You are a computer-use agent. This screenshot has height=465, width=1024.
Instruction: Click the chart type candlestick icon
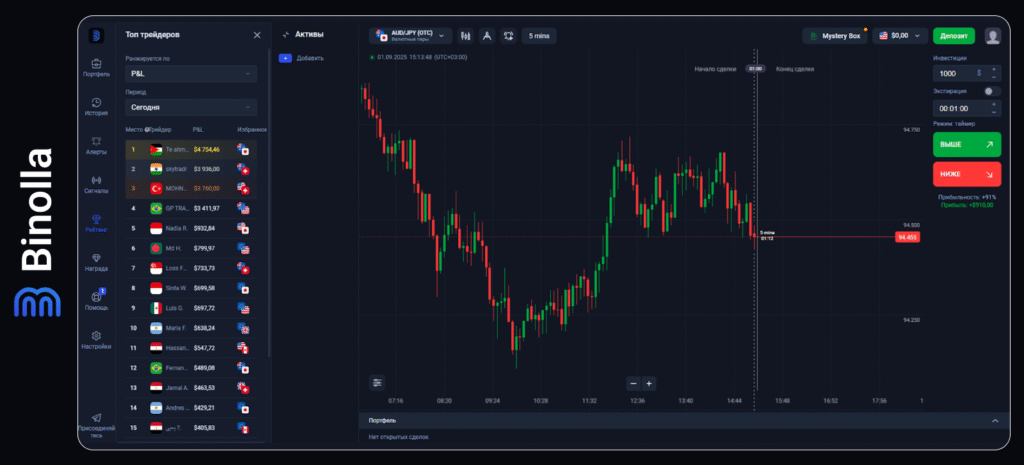pyautogui.click(x=465, y=36)
